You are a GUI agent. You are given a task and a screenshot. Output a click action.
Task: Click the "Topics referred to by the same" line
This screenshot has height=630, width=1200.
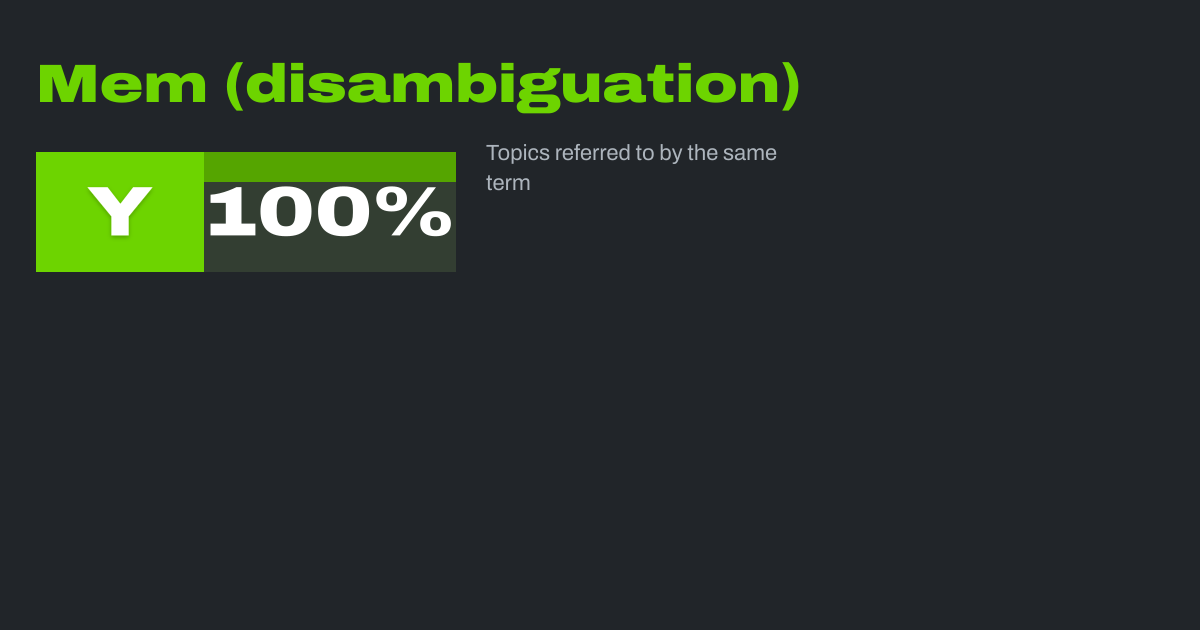[631, 153]
